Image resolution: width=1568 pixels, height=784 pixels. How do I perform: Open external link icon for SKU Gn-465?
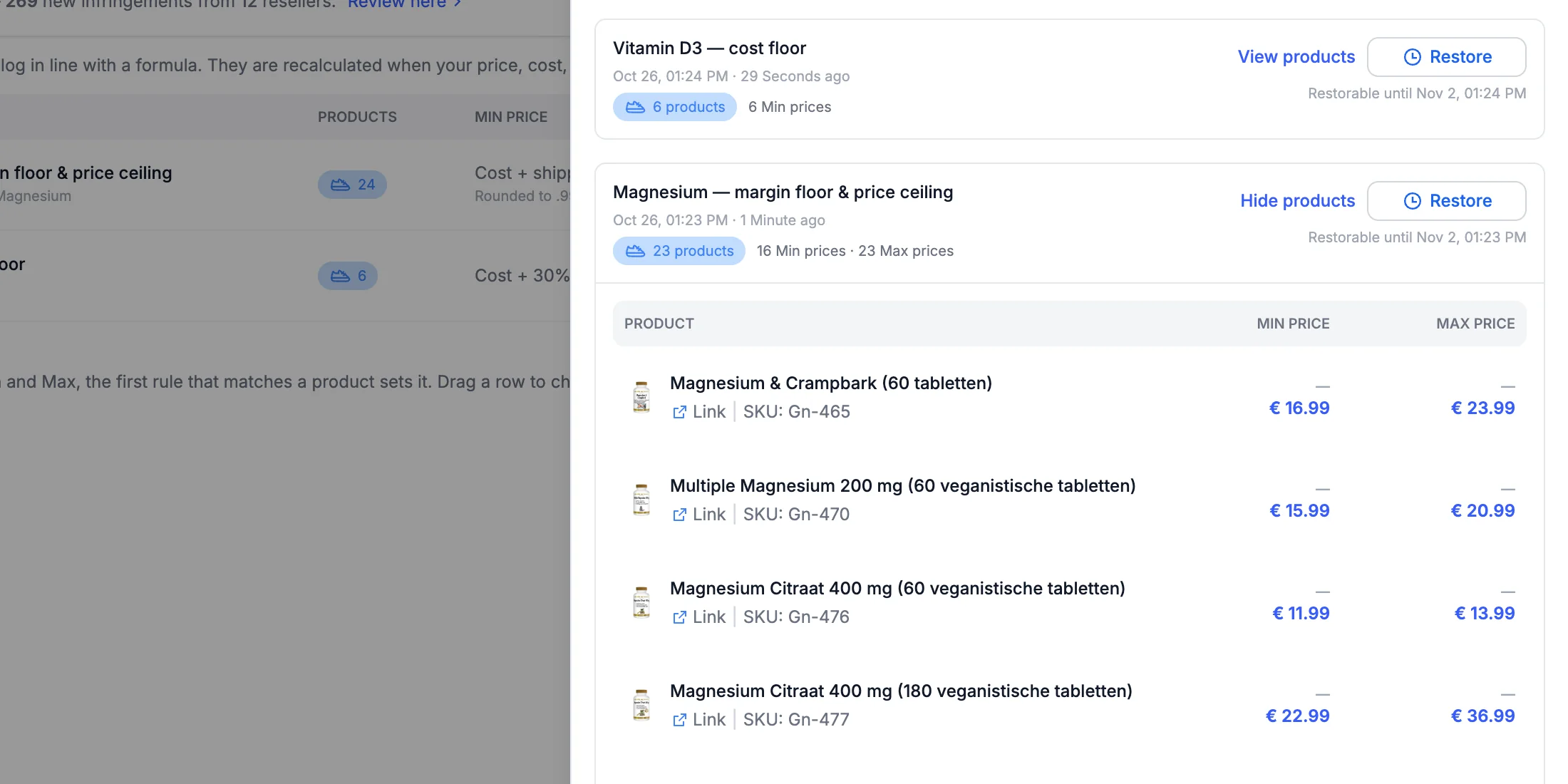tap(679, 412)
